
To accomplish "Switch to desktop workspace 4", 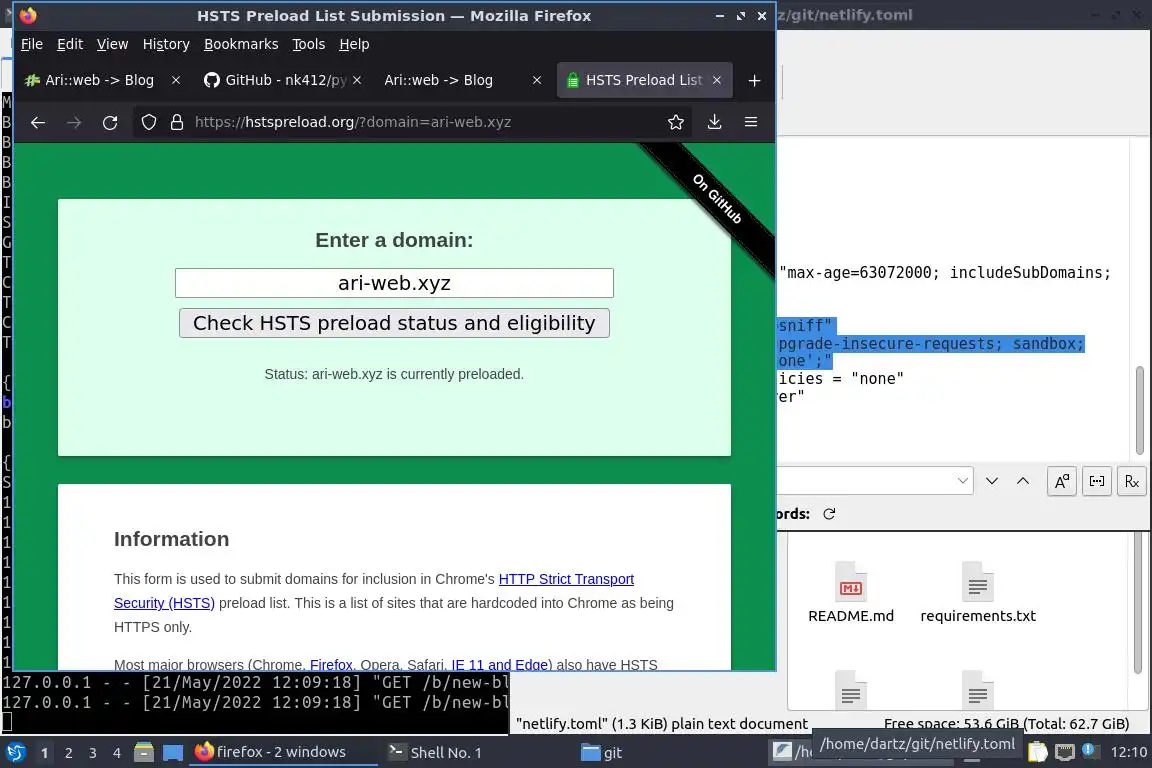I will [117, 753].
